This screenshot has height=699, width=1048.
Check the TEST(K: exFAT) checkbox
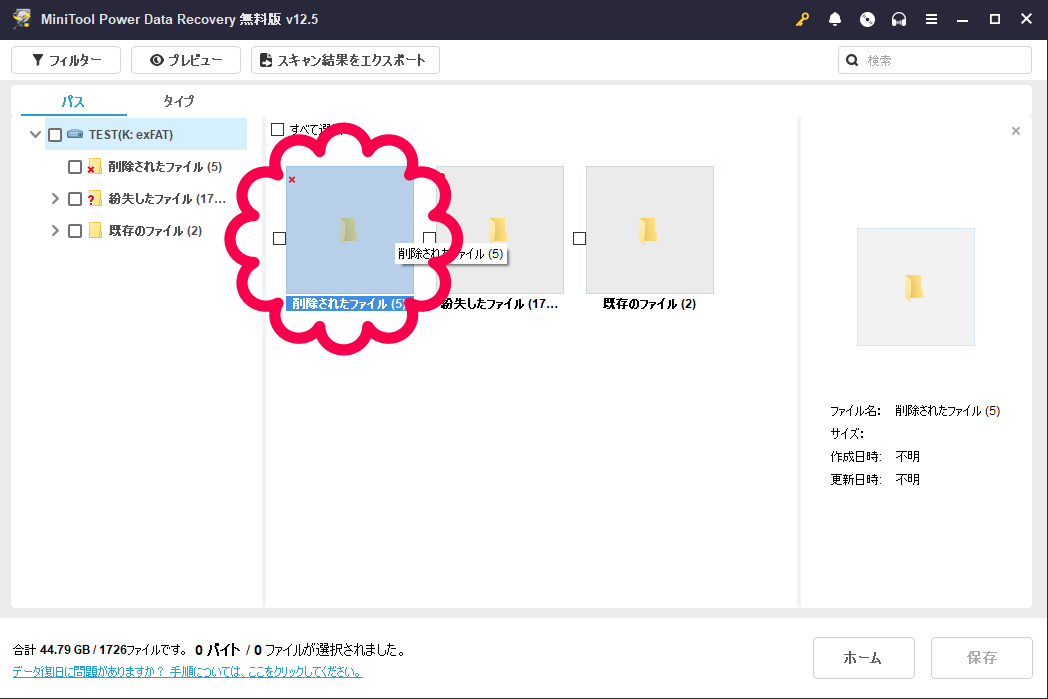pyautogui.click(x=55, y=135)
